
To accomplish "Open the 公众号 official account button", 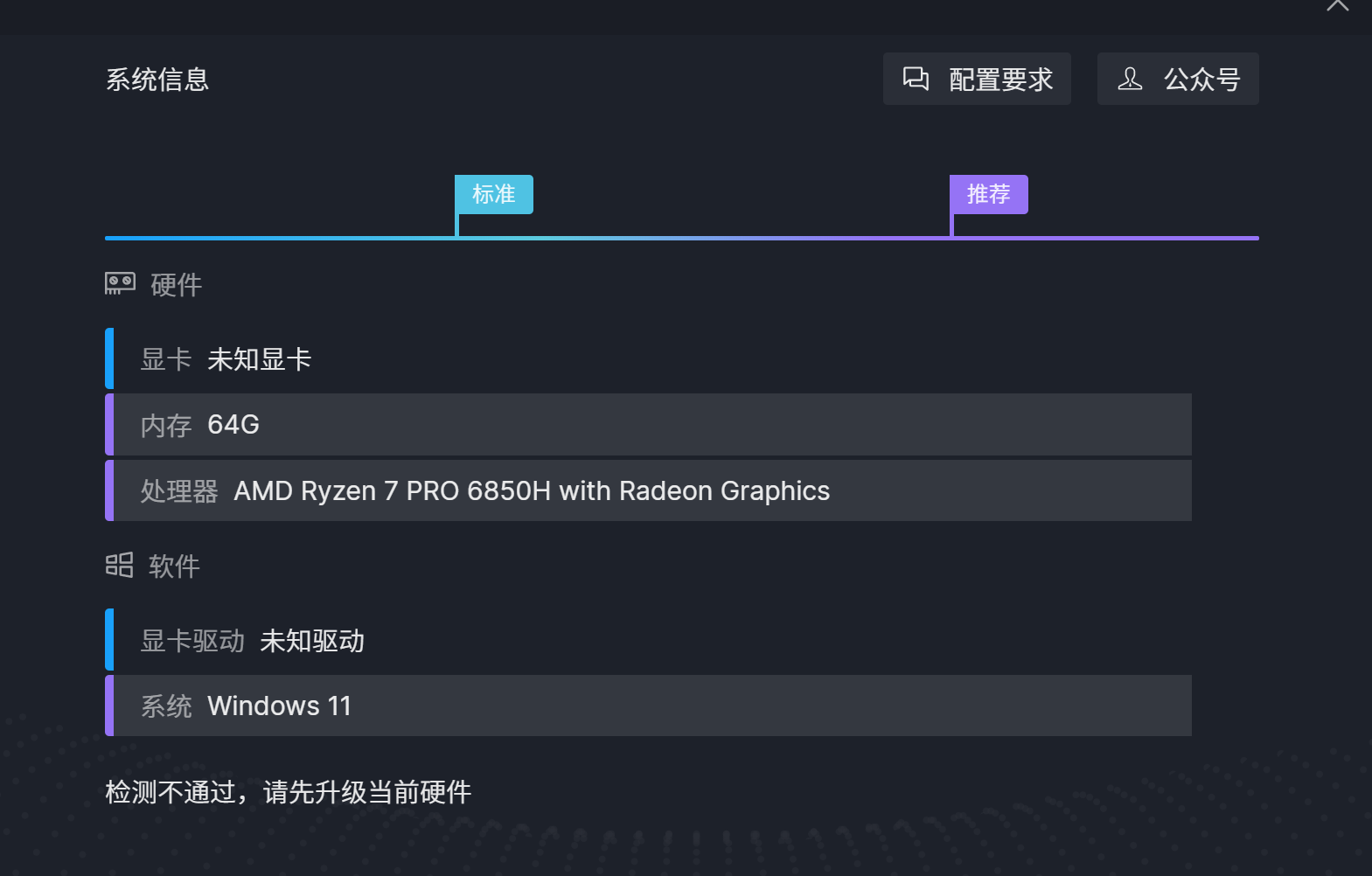I will point(1178,79).
